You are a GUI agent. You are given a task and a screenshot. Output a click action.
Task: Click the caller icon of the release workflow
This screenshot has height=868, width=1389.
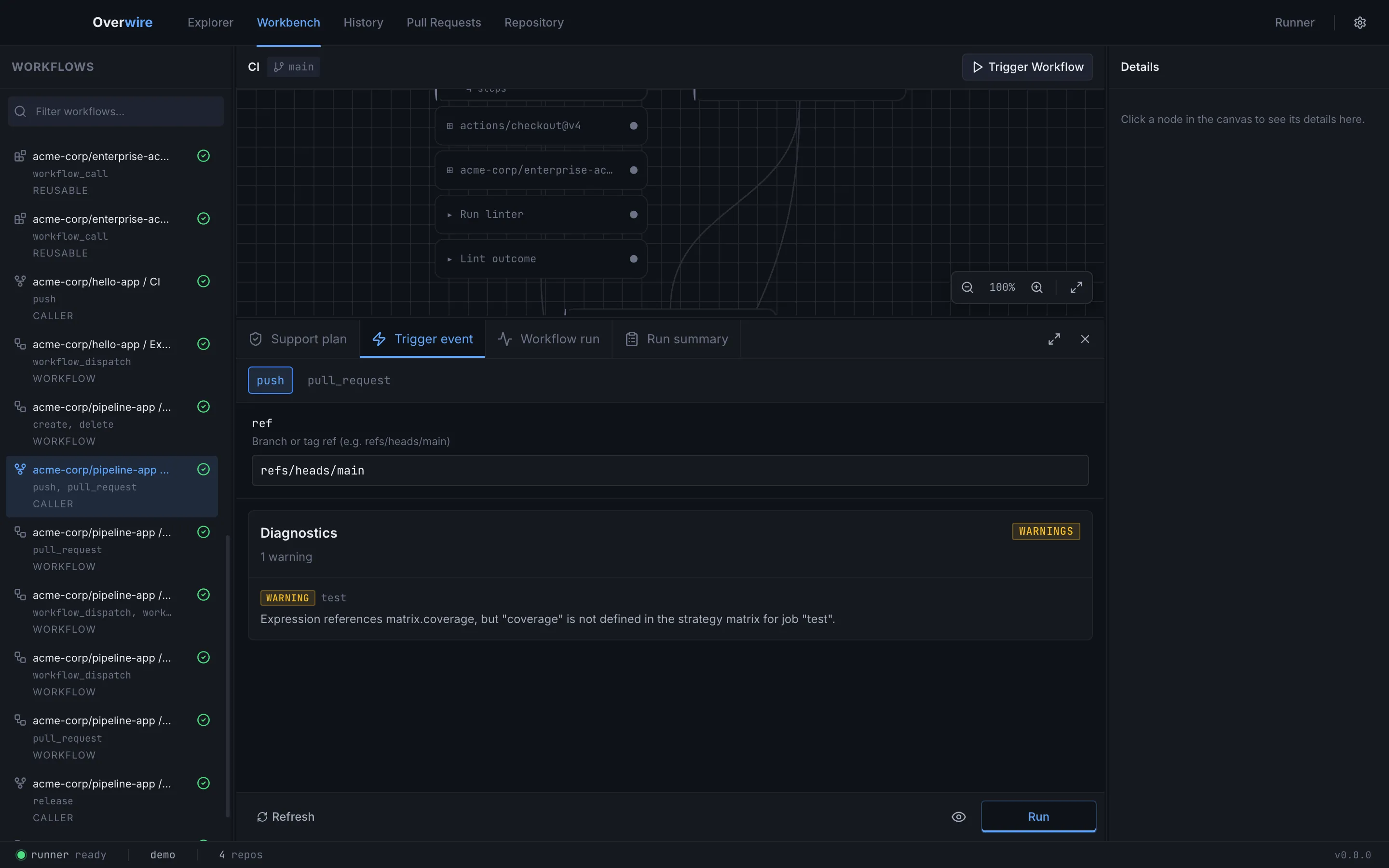20,783
